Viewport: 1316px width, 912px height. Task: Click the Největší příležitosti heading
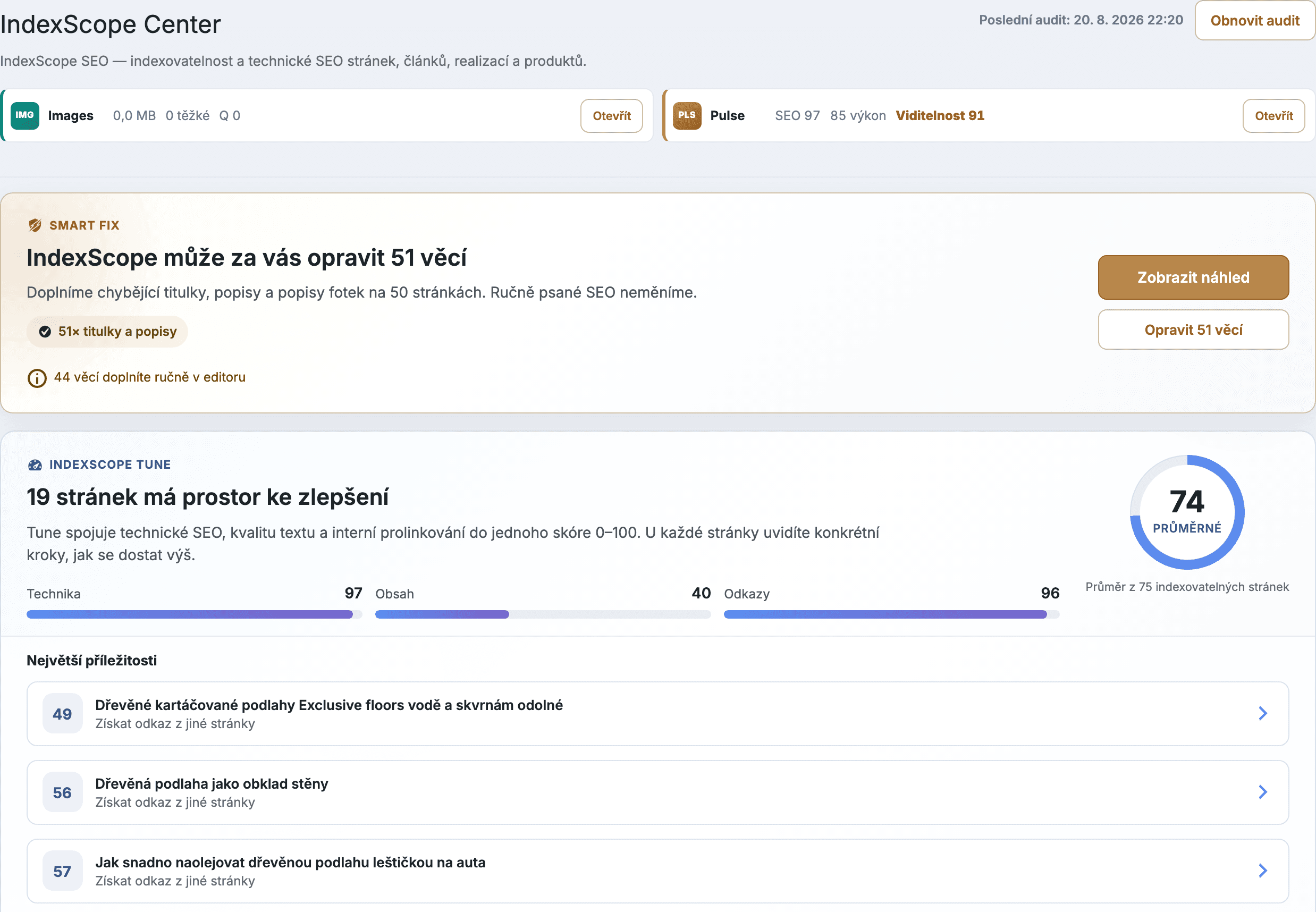click(91, 661)
